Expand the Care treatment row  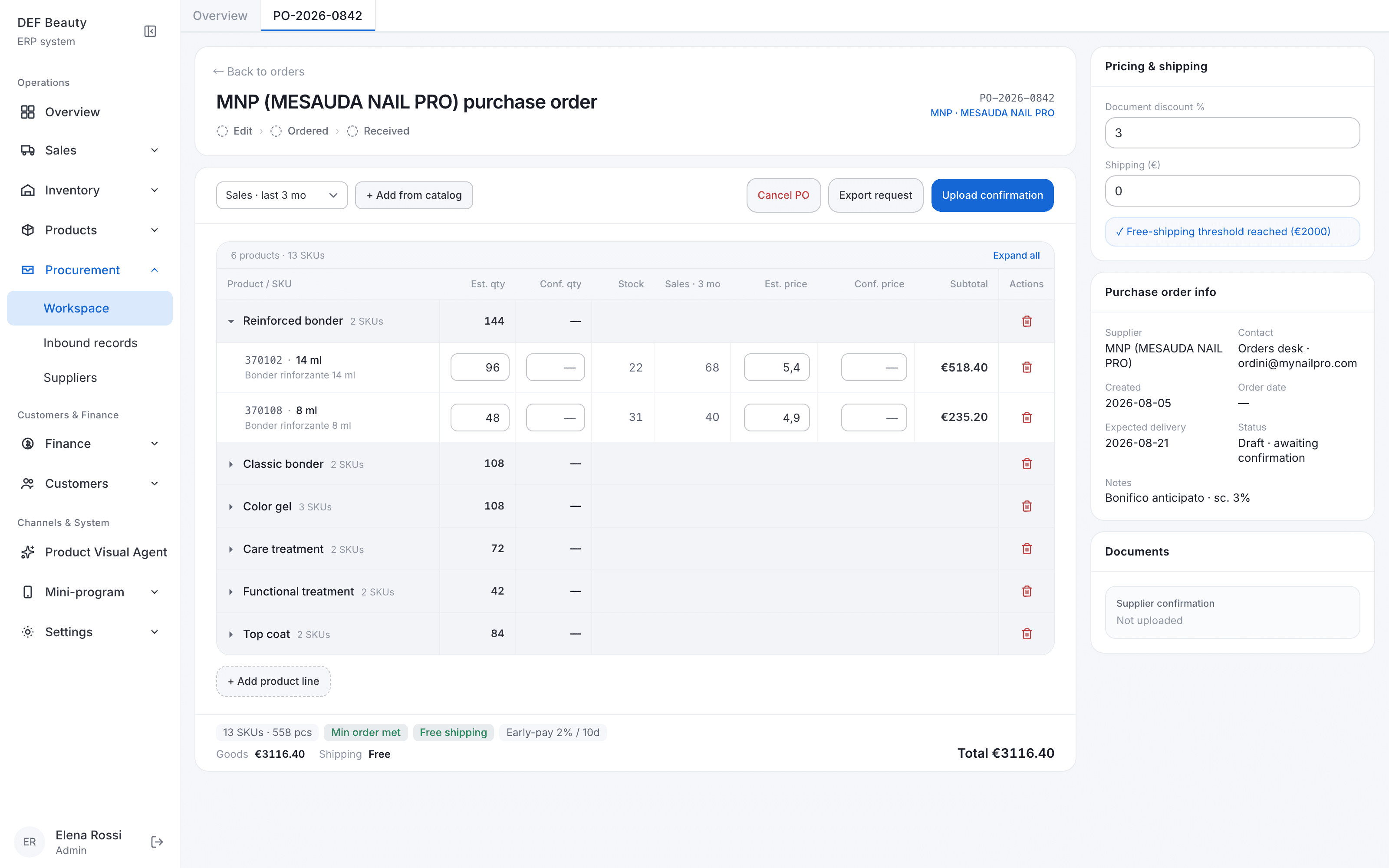click(x=231, y=549)
